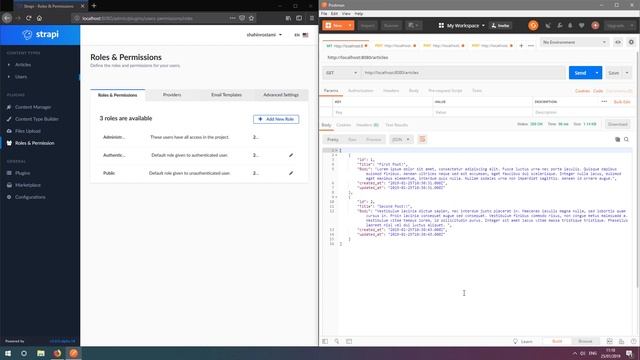
Task: Open the Save dropdown arrow
Action: pos(627,73)
